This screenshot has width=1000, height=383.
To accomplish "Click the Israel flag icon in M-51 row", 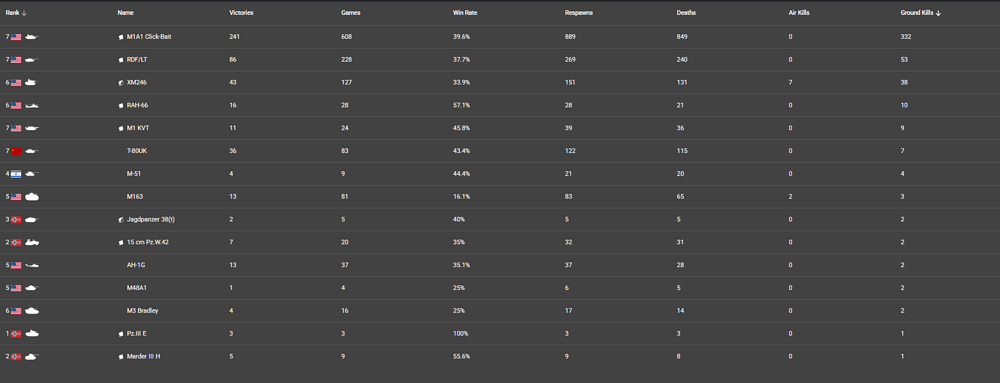I will click(x=16, y=174).
